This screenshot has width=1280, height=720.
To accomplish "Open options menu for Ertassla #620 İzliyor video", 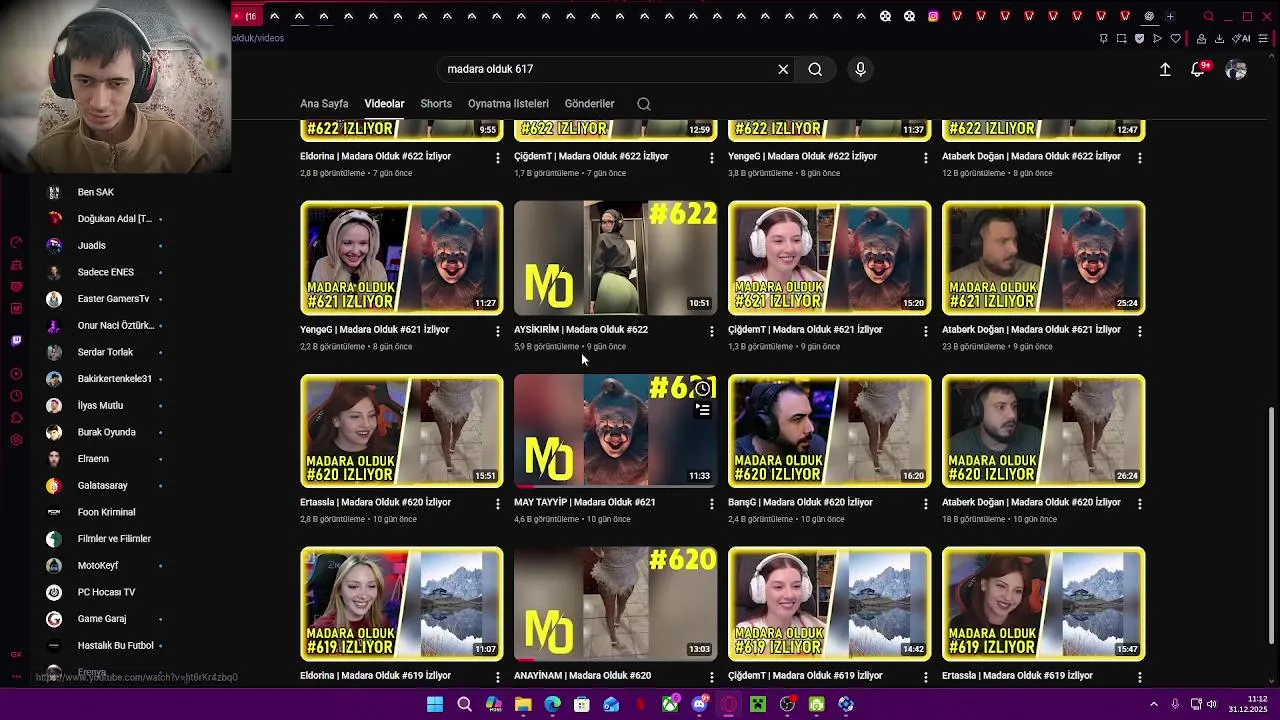I will click(498, 504).
